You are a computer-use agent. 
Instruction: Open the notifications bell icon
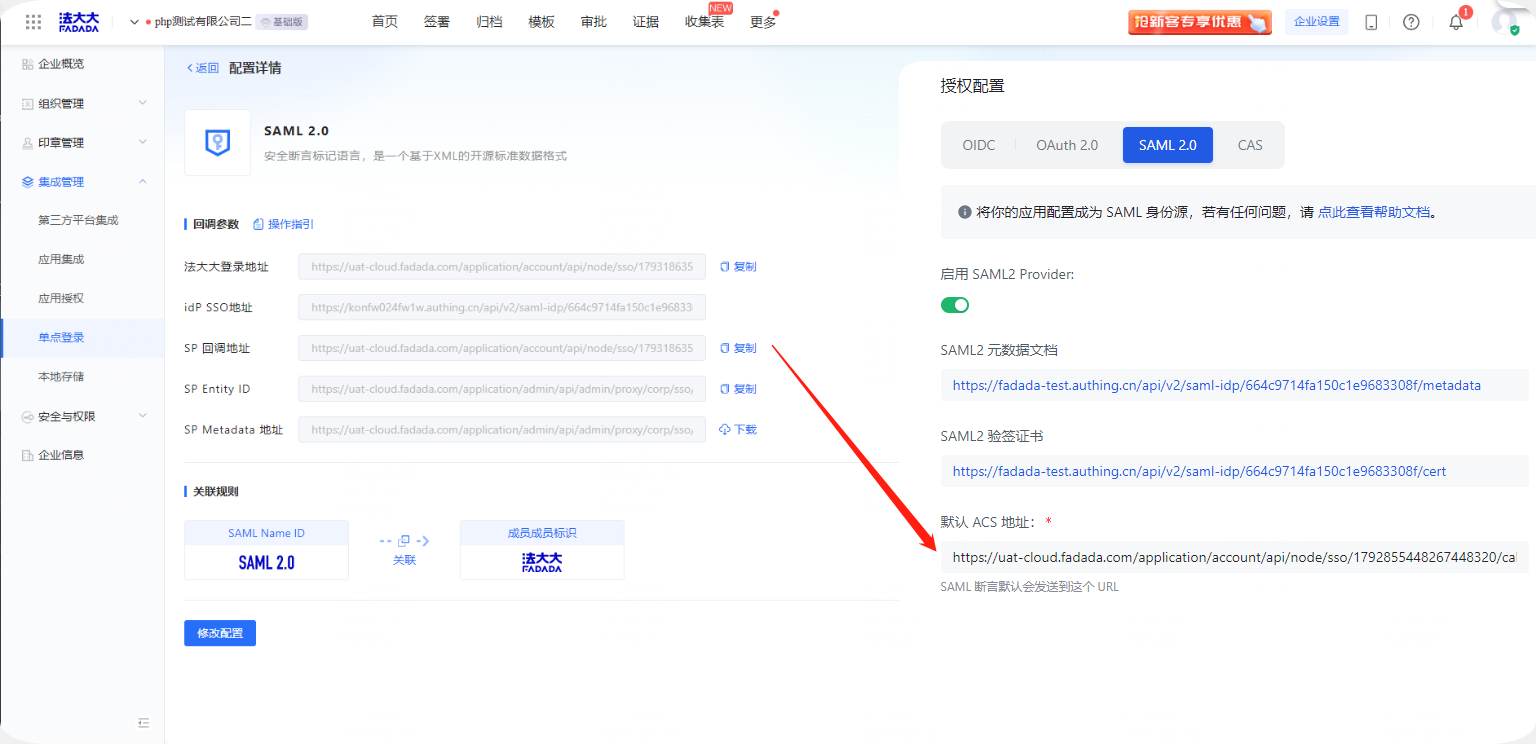(1456, 22)
